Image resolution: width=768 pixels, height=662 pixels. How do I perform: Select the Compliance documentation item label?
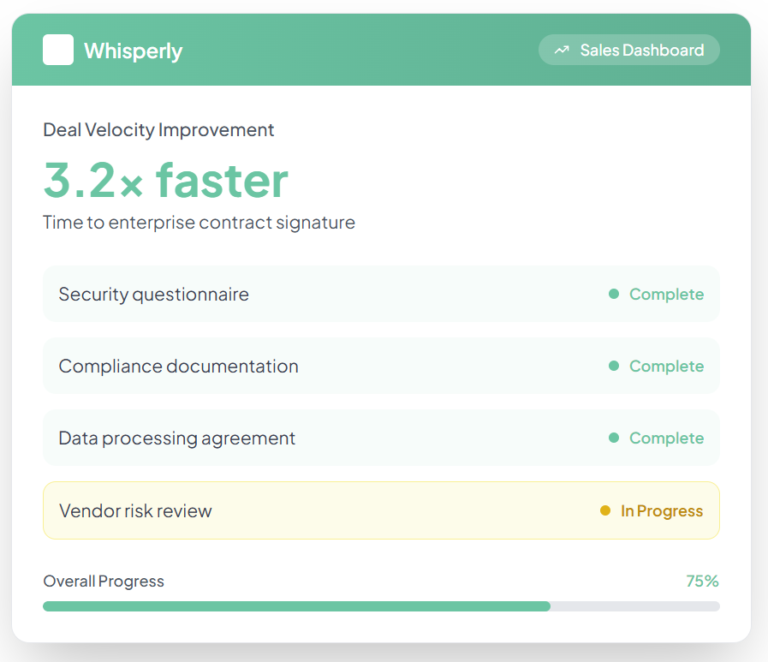178,366
